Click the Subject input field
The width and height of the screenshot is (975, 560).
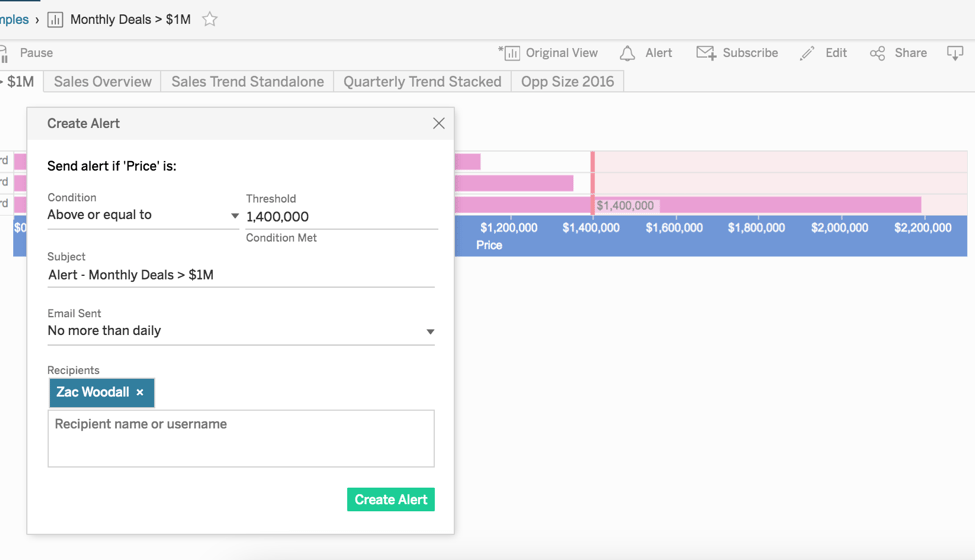coord(241,275)
